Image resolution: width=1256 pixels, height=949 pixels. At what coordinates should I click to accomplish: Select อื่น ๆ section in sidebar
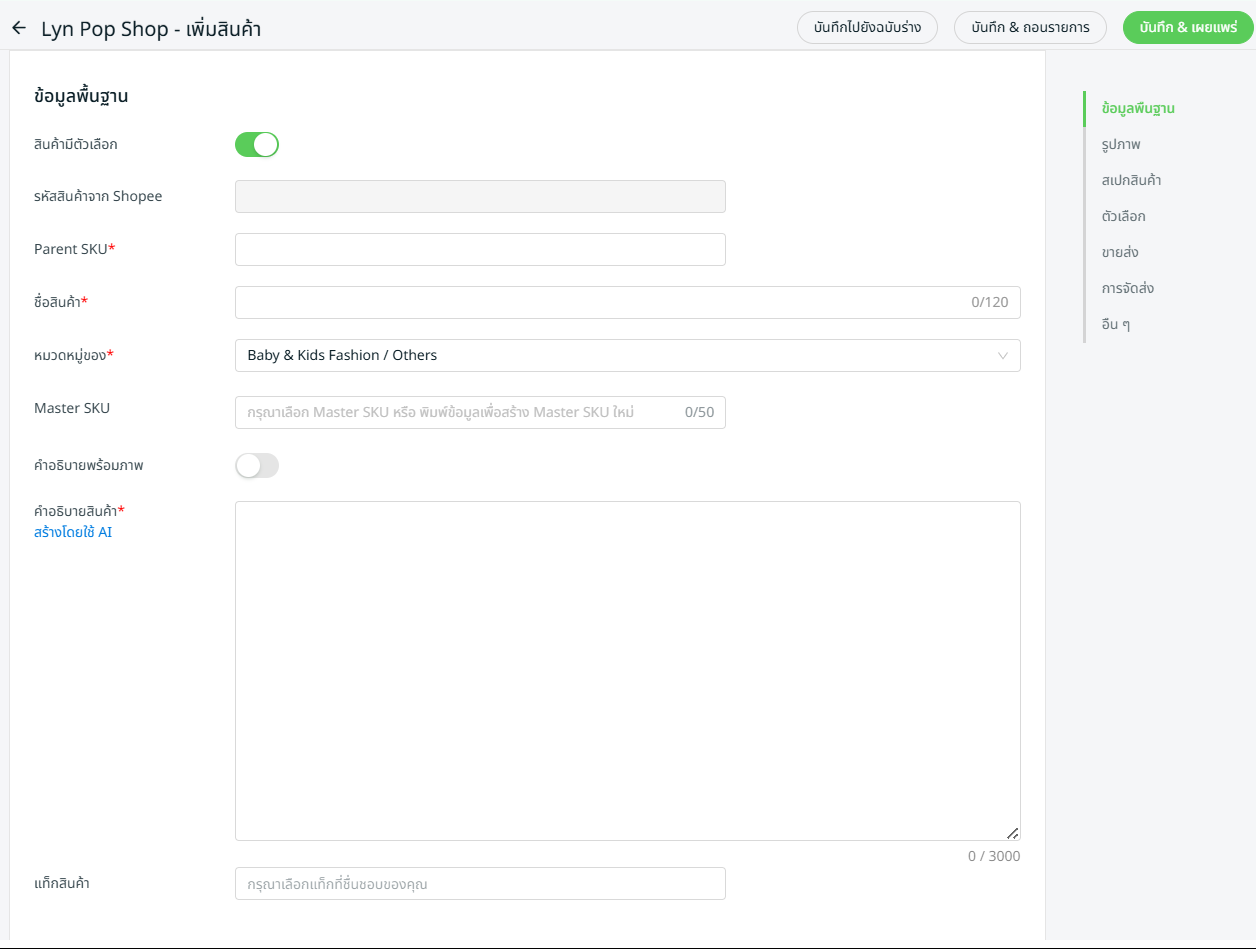point(1115,324)
